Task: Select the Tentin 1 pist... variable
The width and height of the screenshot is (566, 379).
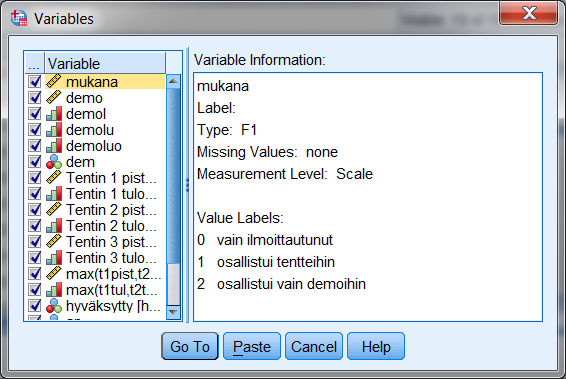Action: [111, 178]
